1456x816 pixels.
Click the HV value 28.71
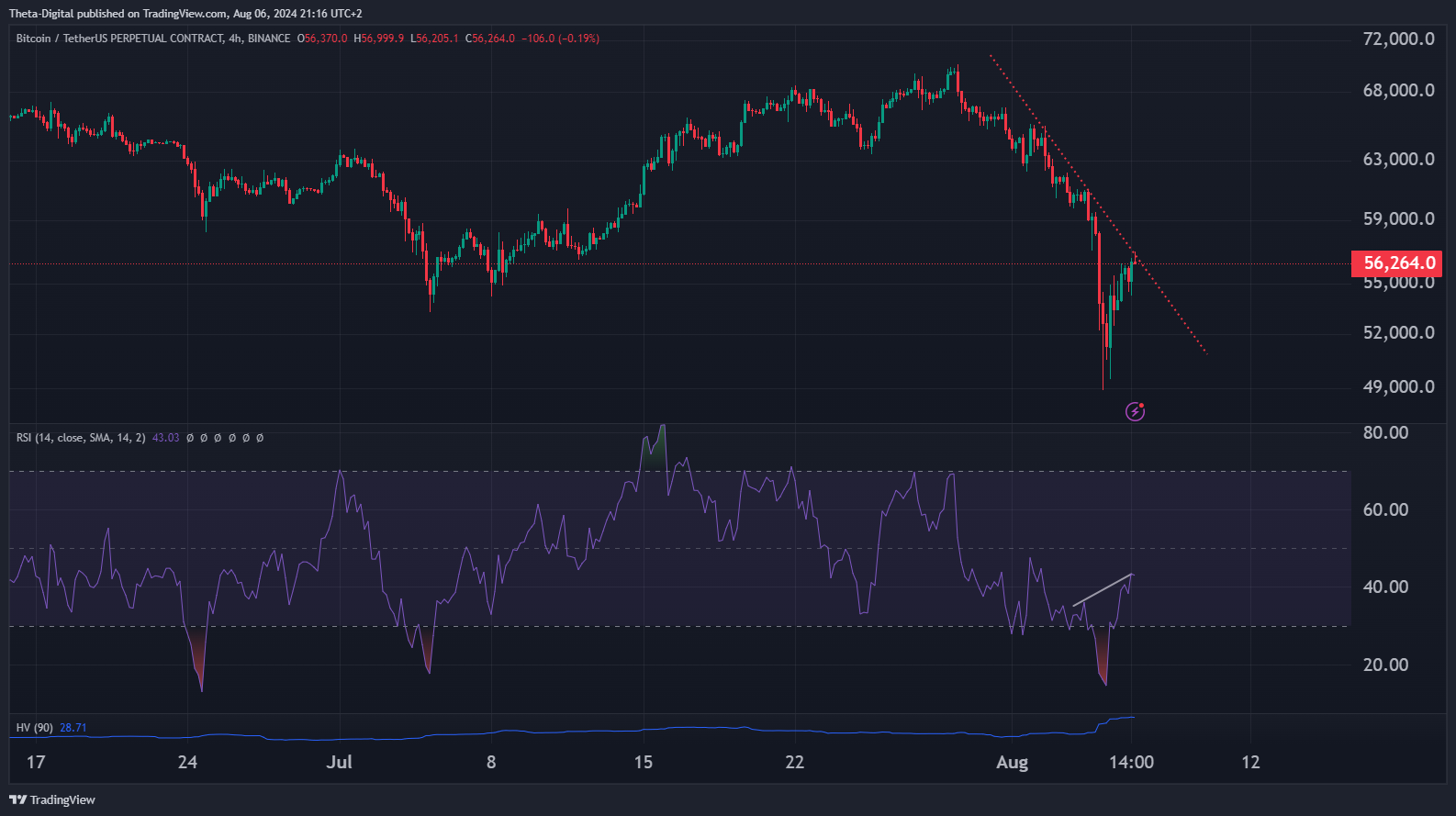(73, 728)
